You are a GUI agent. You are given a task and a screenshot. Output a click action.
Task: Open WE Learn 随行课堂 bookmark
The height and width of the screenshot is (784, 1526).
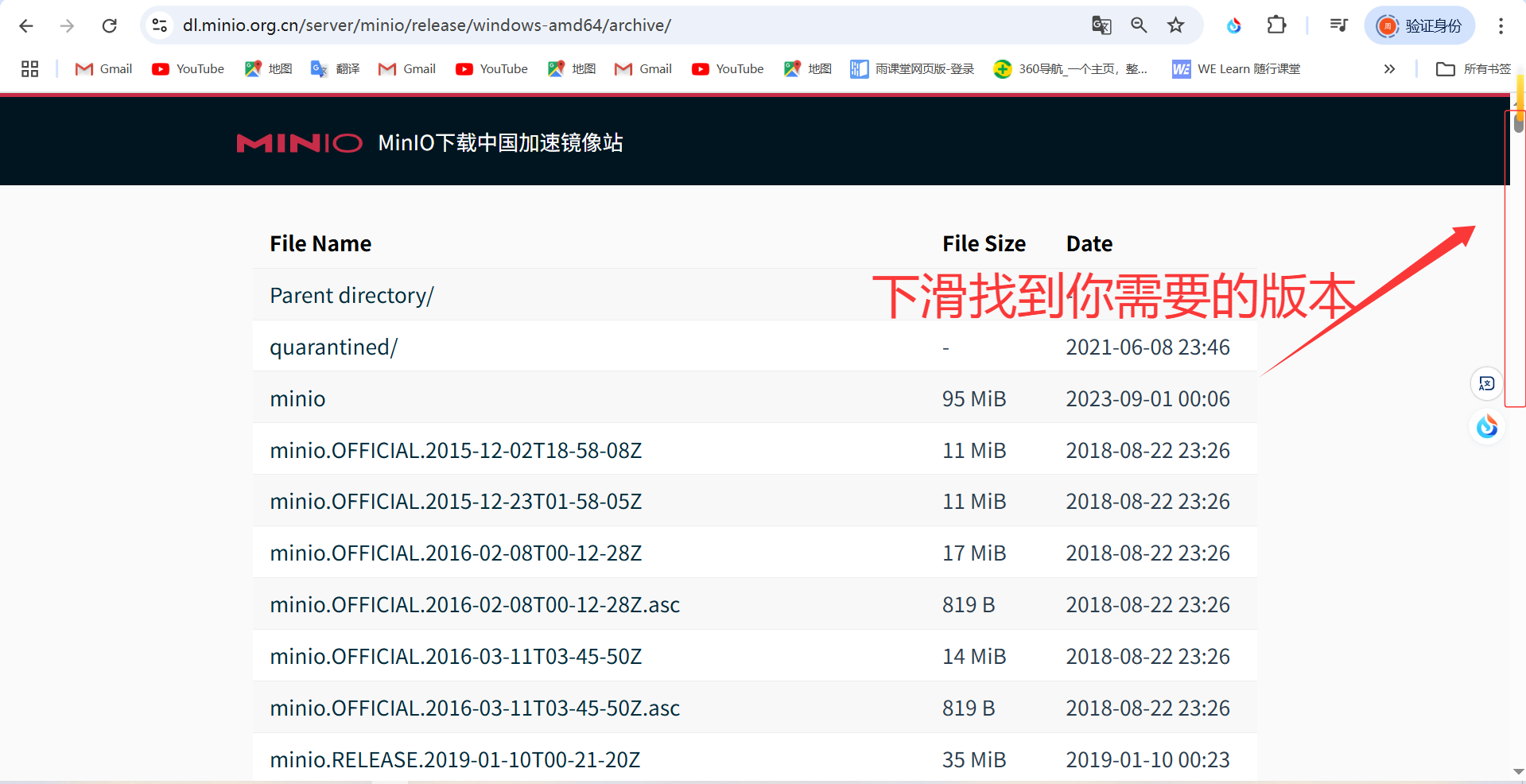[1237, 69]
